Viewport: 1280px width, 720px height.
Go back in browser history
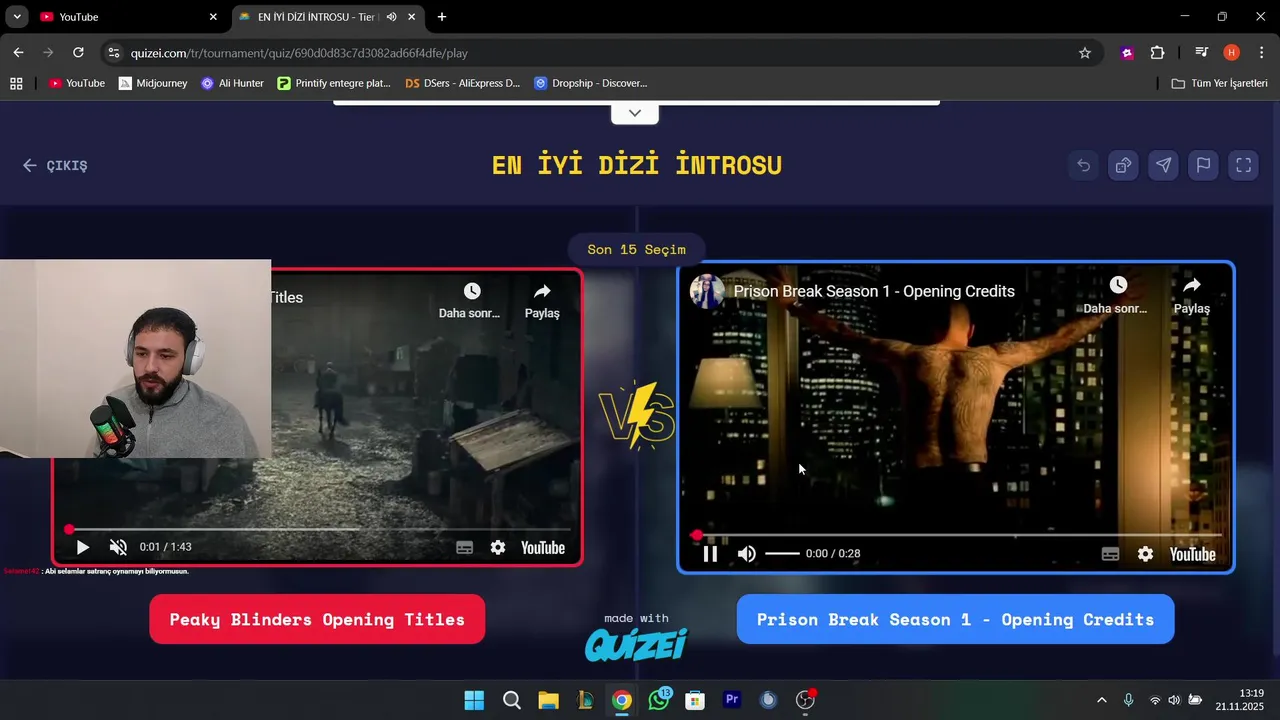click(18, 53)
